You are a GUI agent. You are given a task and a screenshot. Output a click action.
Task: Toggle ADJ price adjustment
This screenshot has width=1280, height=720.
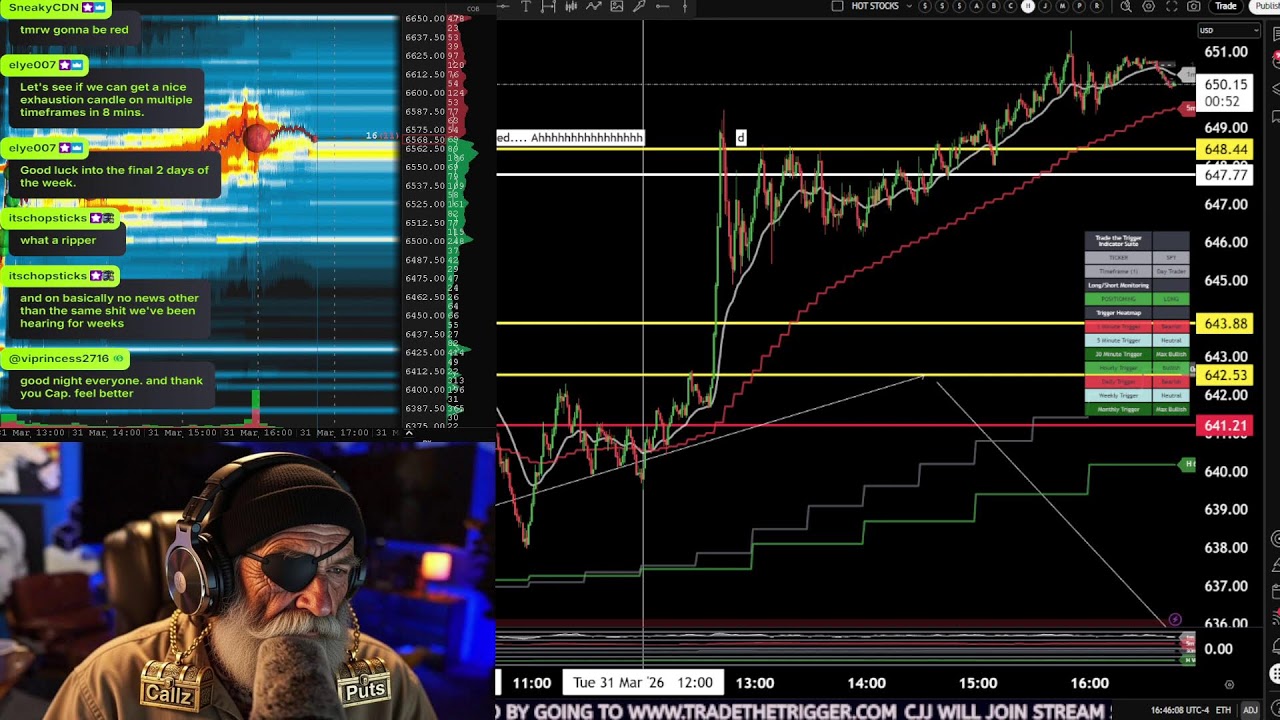tap(1250, 710)
